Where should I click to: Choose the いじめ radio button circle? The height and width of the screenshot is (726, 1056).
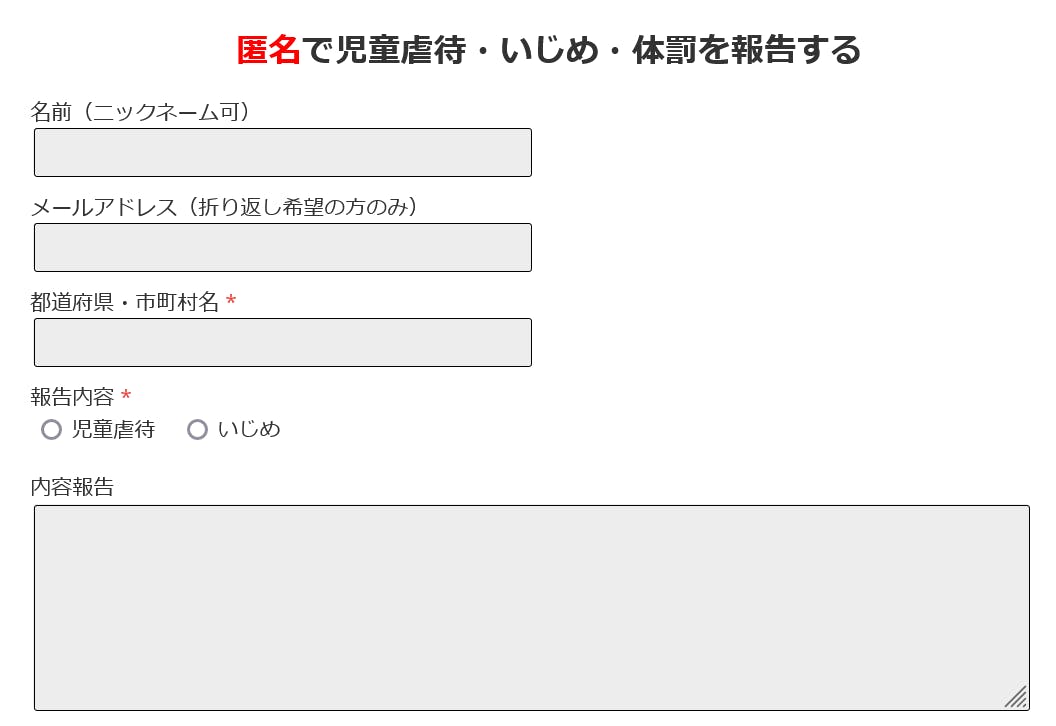198,430
